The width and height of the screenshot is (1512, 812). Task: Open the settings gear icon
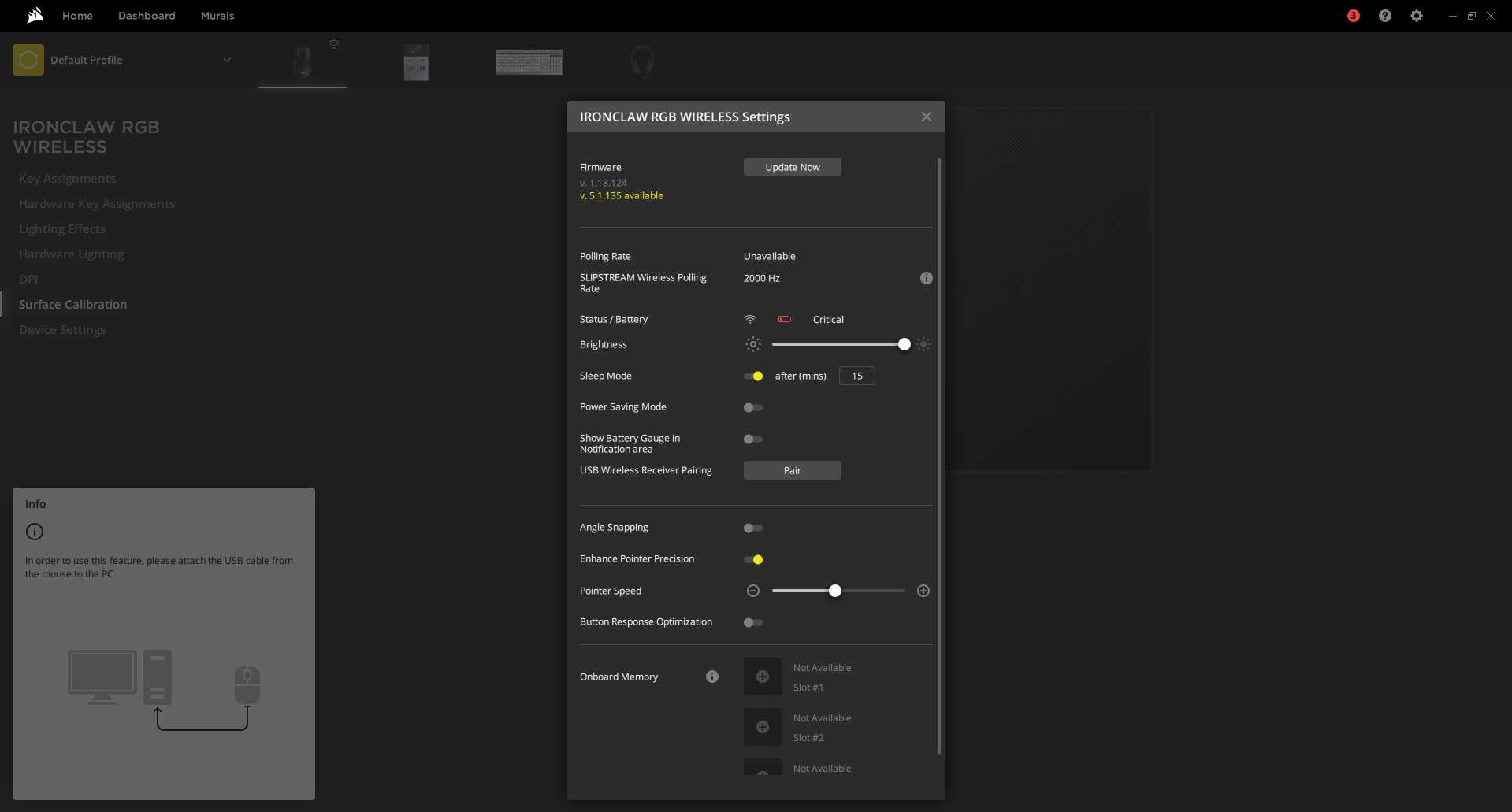point(1417,16)
